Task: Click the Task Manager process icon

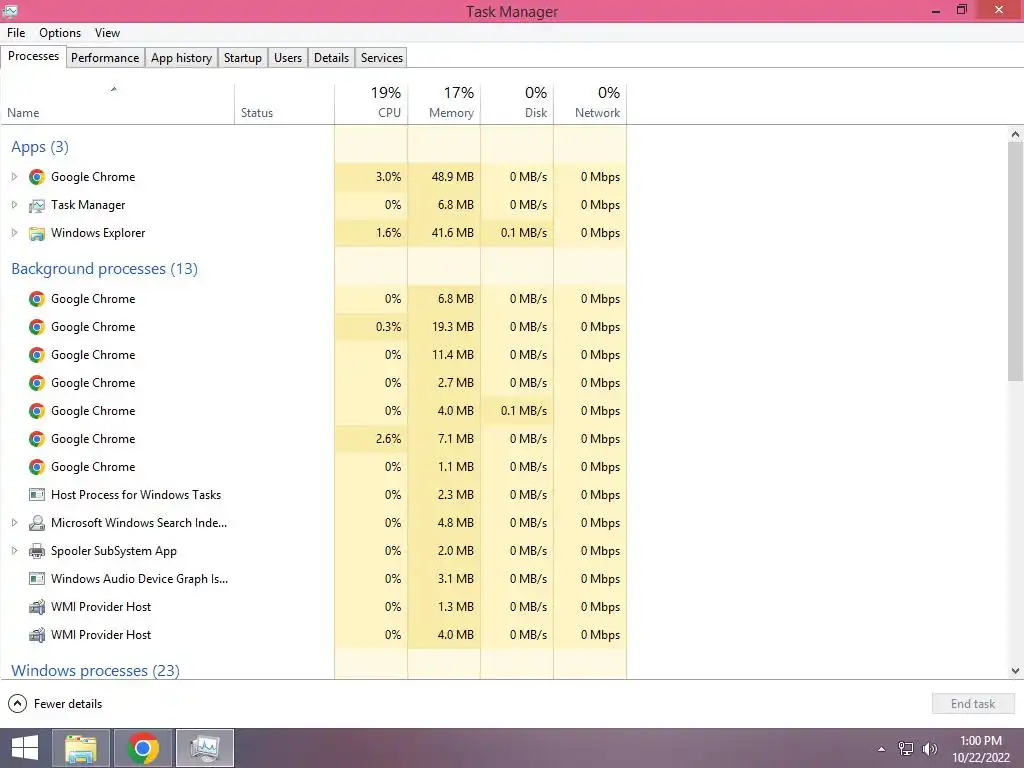Action: (x=37, y=206)
